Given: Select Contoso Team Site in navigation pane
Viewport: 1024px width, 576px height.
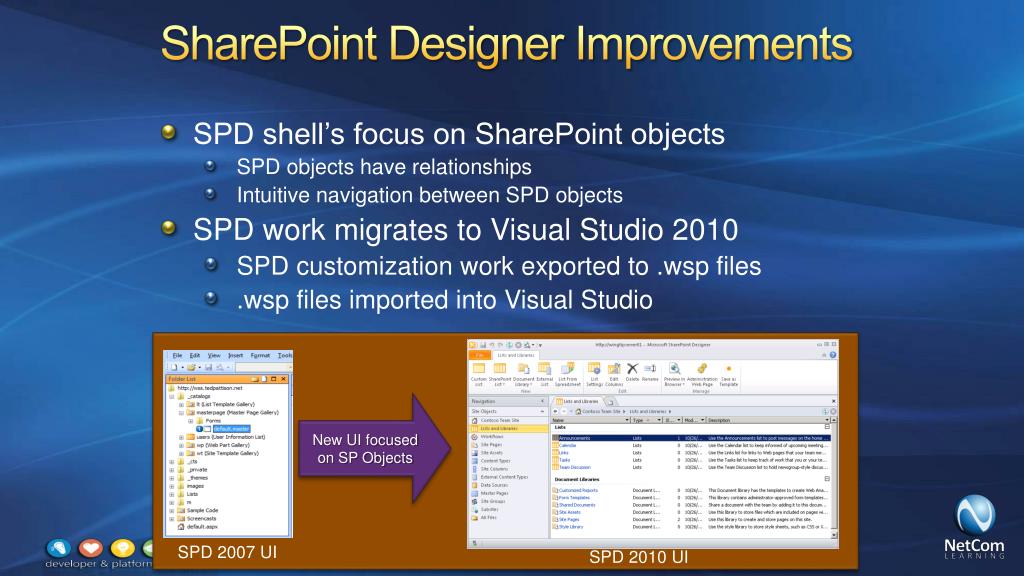Looking at the screenshot, I should [x=500, y=421].
